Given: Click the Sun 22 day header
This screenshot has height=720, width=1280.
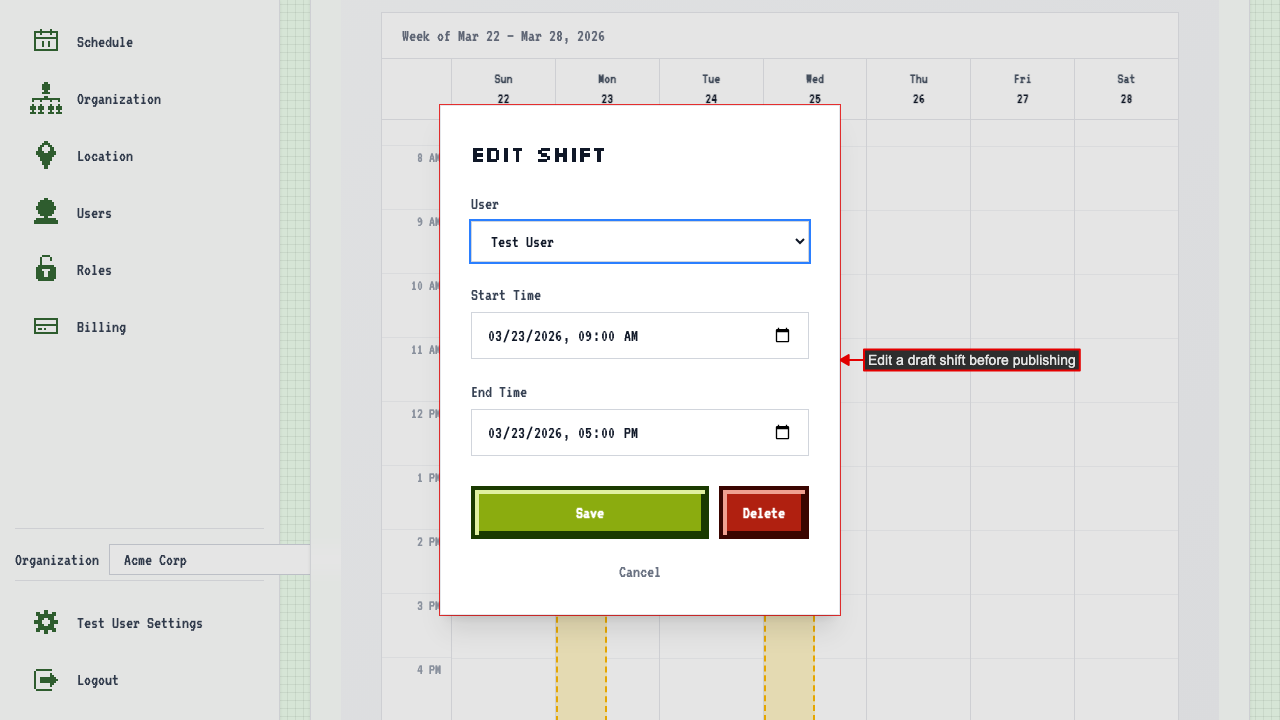Looking at the screenshot, I should coord(503,88).
